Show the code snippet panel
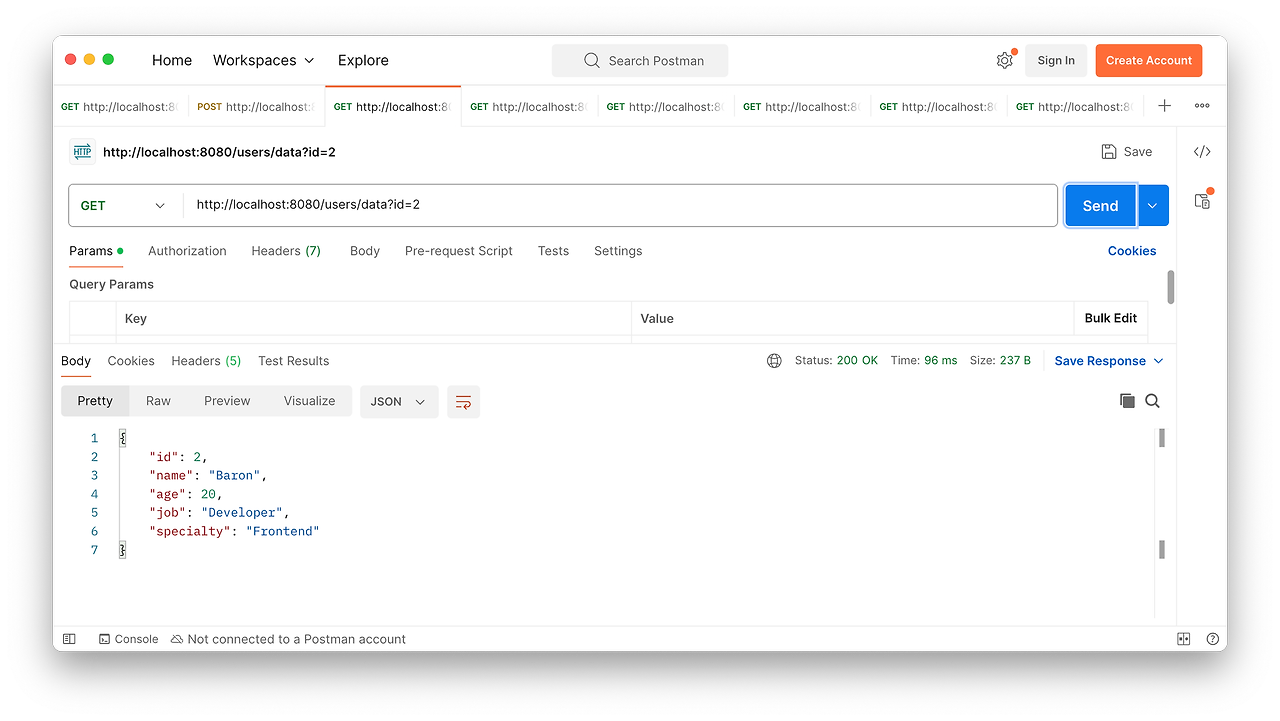The image size is (1280, 721). [x=1202, y=152]
